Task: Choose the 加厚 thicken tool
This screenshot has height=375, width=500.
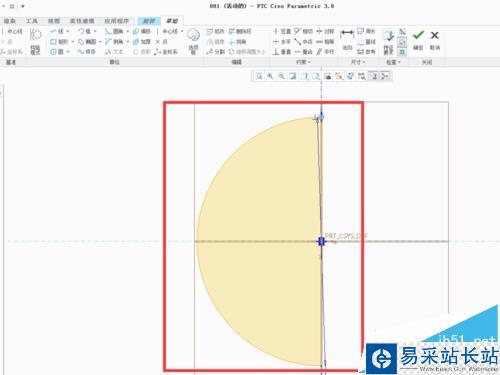Action: [142, 42]
